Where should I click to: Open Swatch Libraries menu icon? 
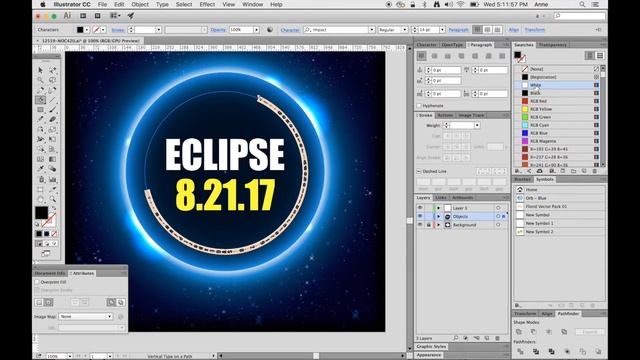click(x=518, y=171)
